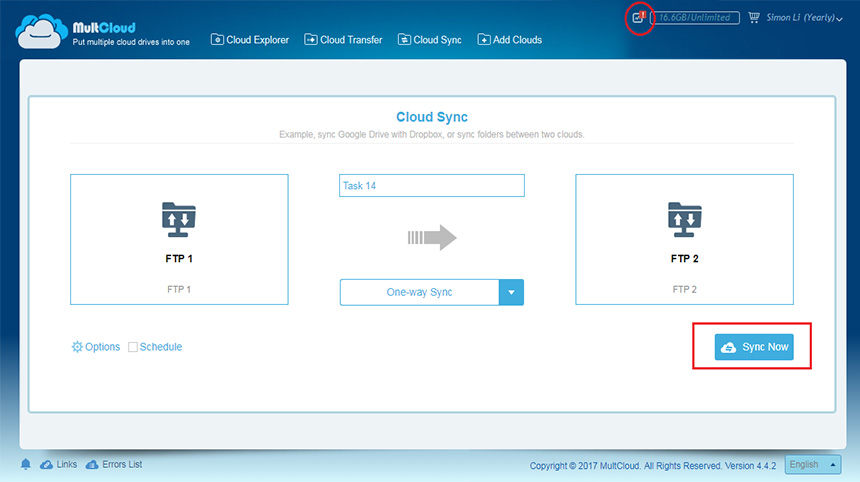Click the FTP 2 destination folder icon
Screen dimensions: 860x482
(684, 219)
